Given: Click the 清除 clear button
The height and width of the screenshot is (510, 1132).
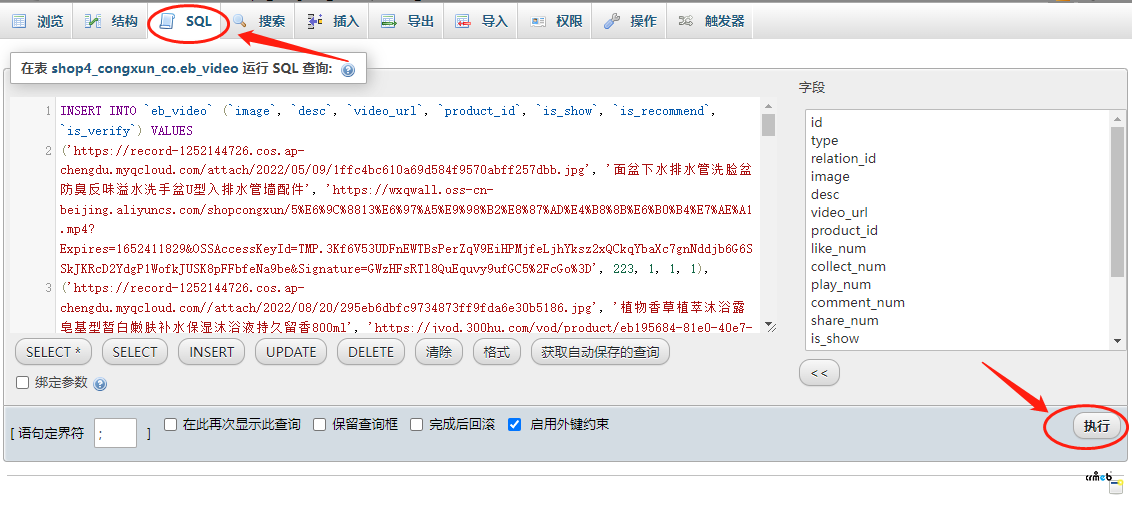Looking at the screenshot, I should [439, 352].
